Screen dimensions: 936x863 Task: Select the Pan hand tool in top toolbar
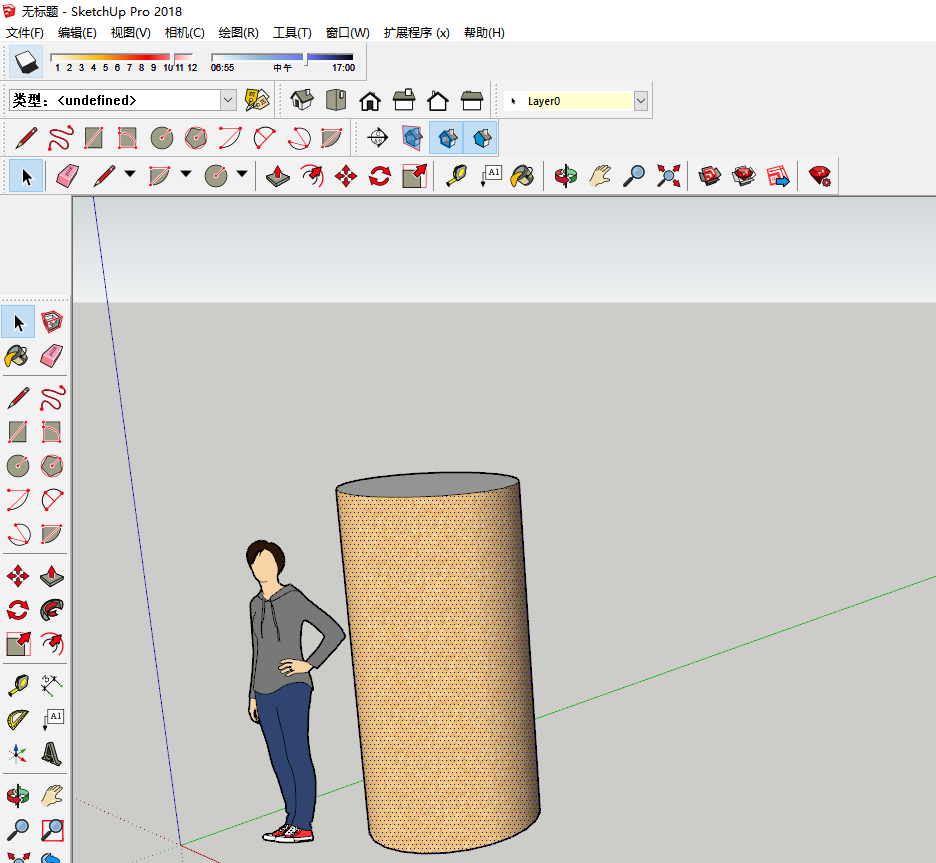click(599, 176)
